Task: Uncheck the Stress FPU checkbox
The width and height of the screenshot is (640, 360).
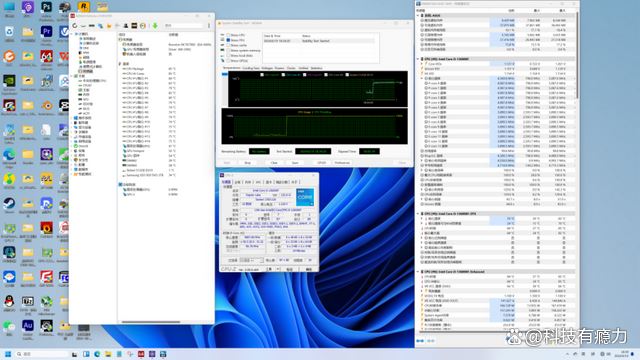Action: (x=228, y=40)
